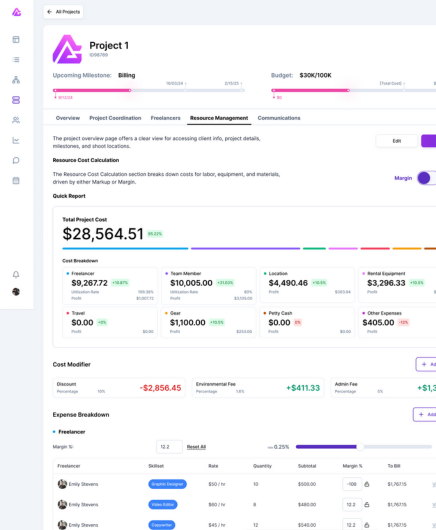Open the Petty Cash cost card
The height and width of the screenshot is (530, 436).
click(x=307, y=322)
